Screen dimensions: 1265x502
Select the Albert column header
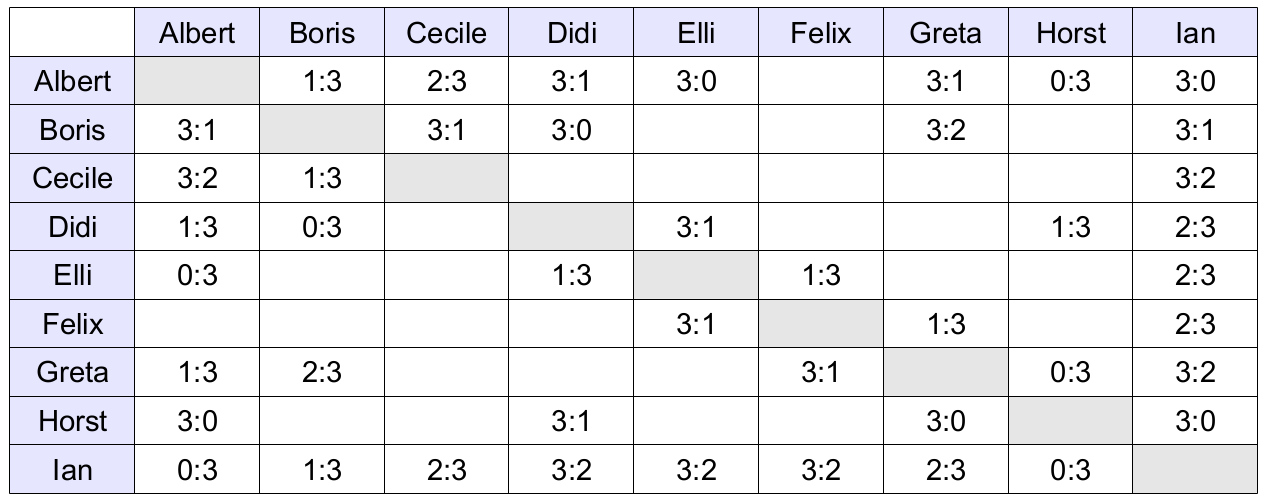pos(197,33)
